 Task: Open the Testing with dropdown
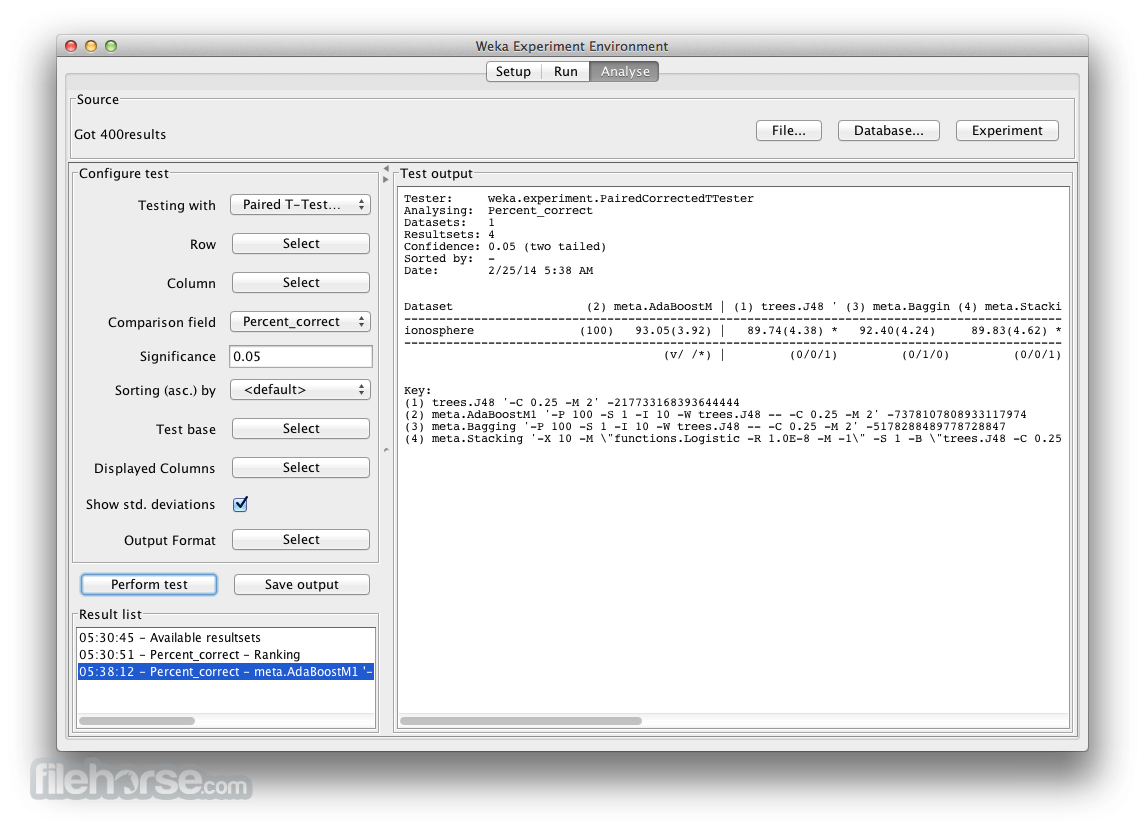click(x=300, y=205)
